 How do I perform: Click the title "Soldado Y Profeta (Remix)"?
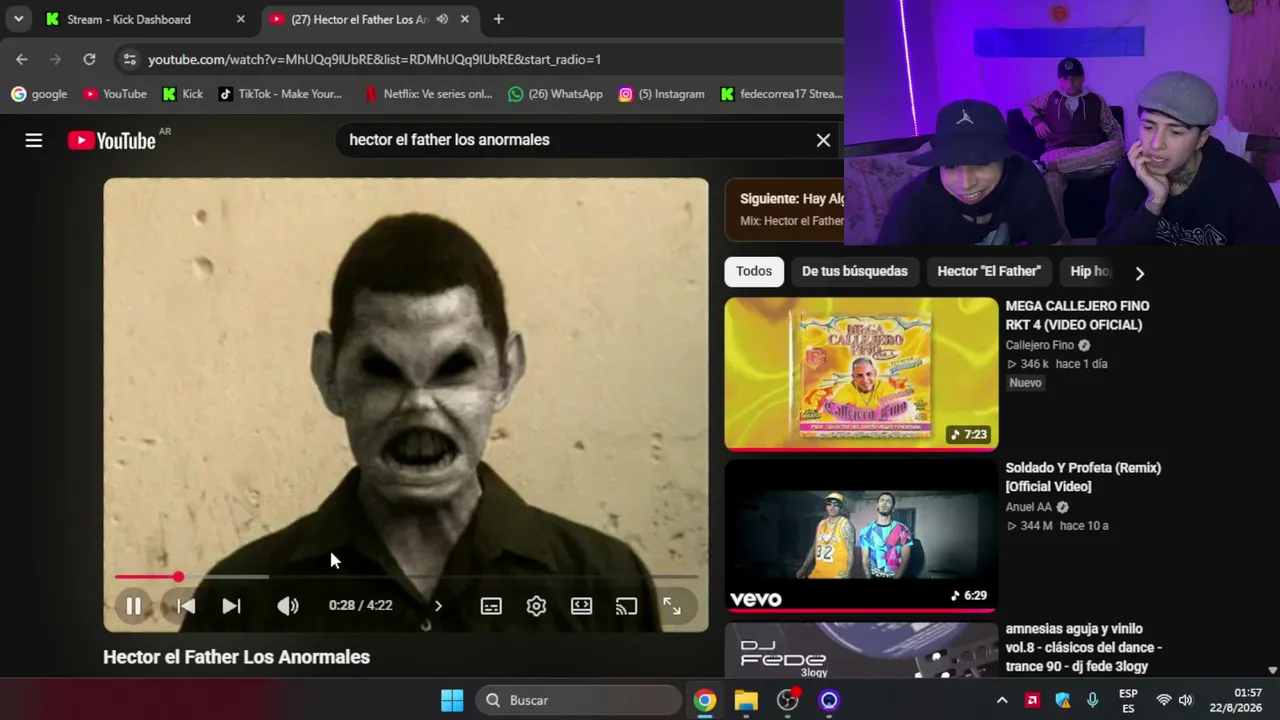(x=1083, y=477)
